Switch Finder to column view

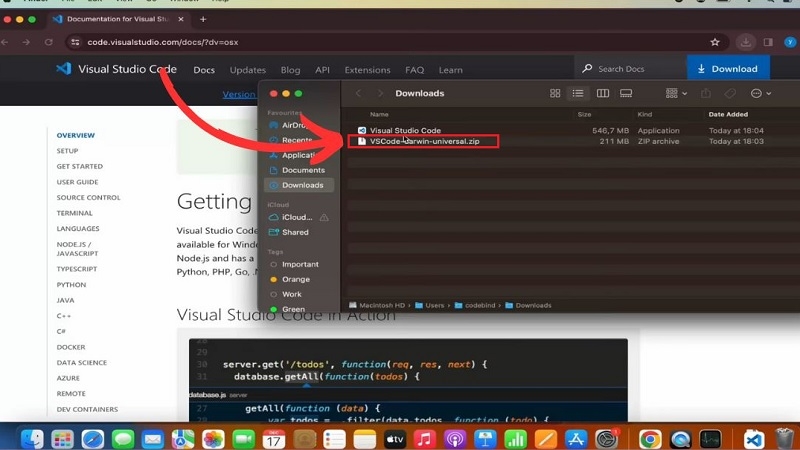pyautogui.click(x=603, y=93)
